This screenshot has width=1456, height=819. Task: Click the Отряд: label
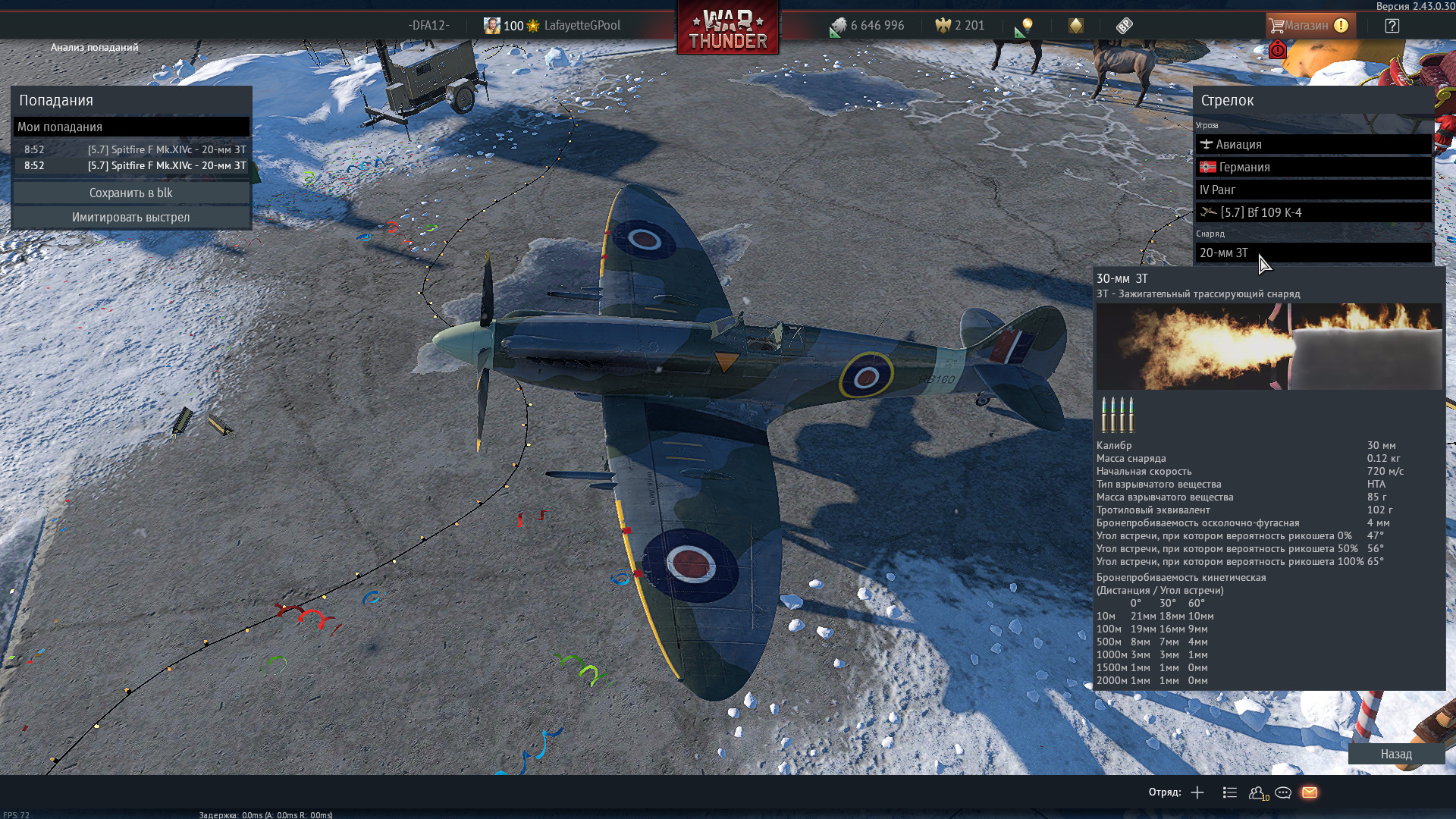pos(1165,792)
